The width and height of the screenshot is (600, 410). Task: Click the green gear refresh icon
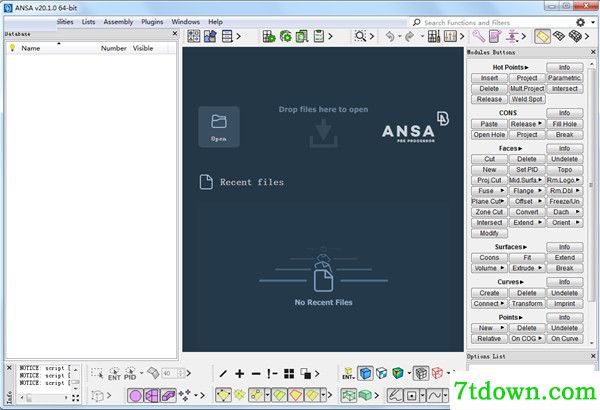[x=285, y=36]
